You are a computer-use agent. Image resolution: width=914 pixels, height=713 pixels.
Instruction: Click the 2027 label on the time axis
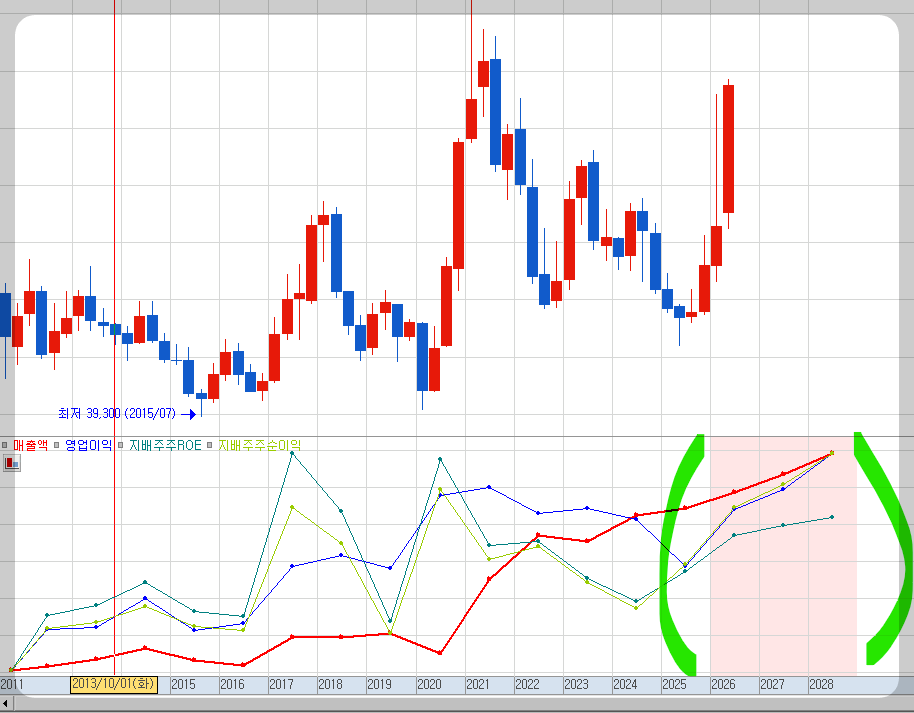[x=772, y=684]
